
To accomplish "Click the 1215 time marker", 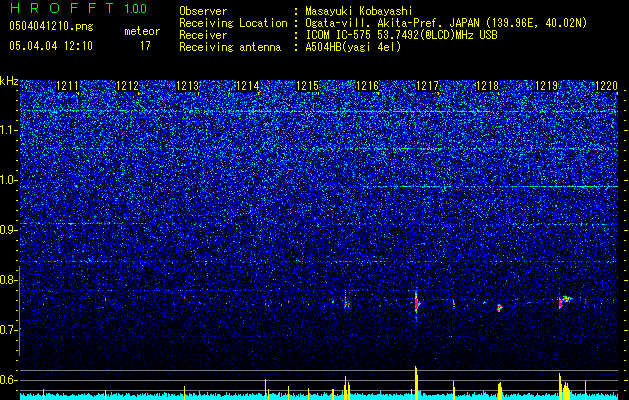I will 307,86.
